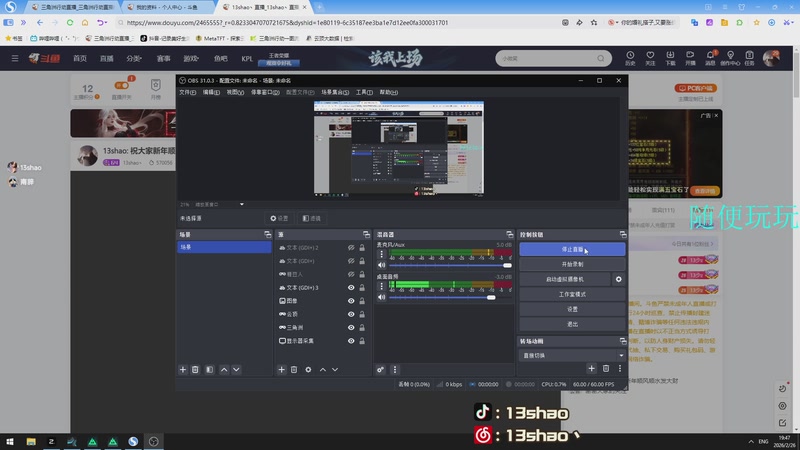Adjust the 桌面音频 volume slider
Screen dimensions: 800x450
pyautogui.click(x=450, y=297)
